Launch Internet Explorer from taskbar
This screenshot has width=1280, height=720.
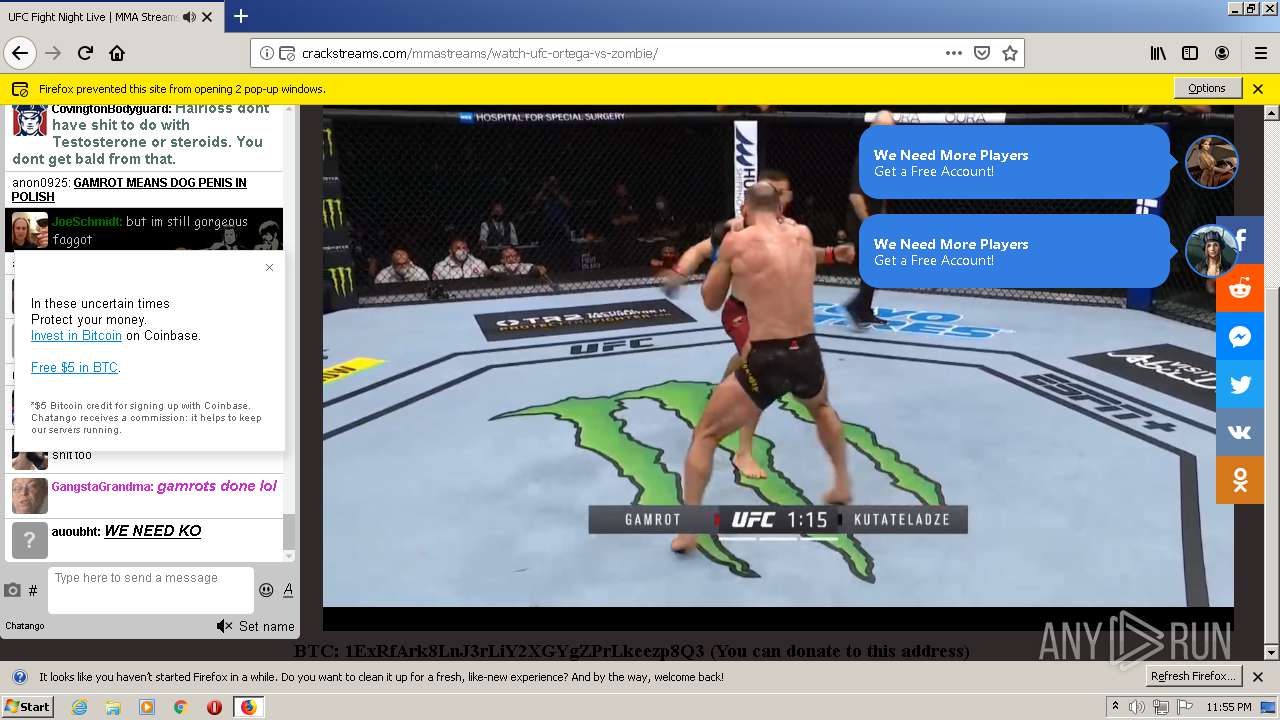[79, 707]
